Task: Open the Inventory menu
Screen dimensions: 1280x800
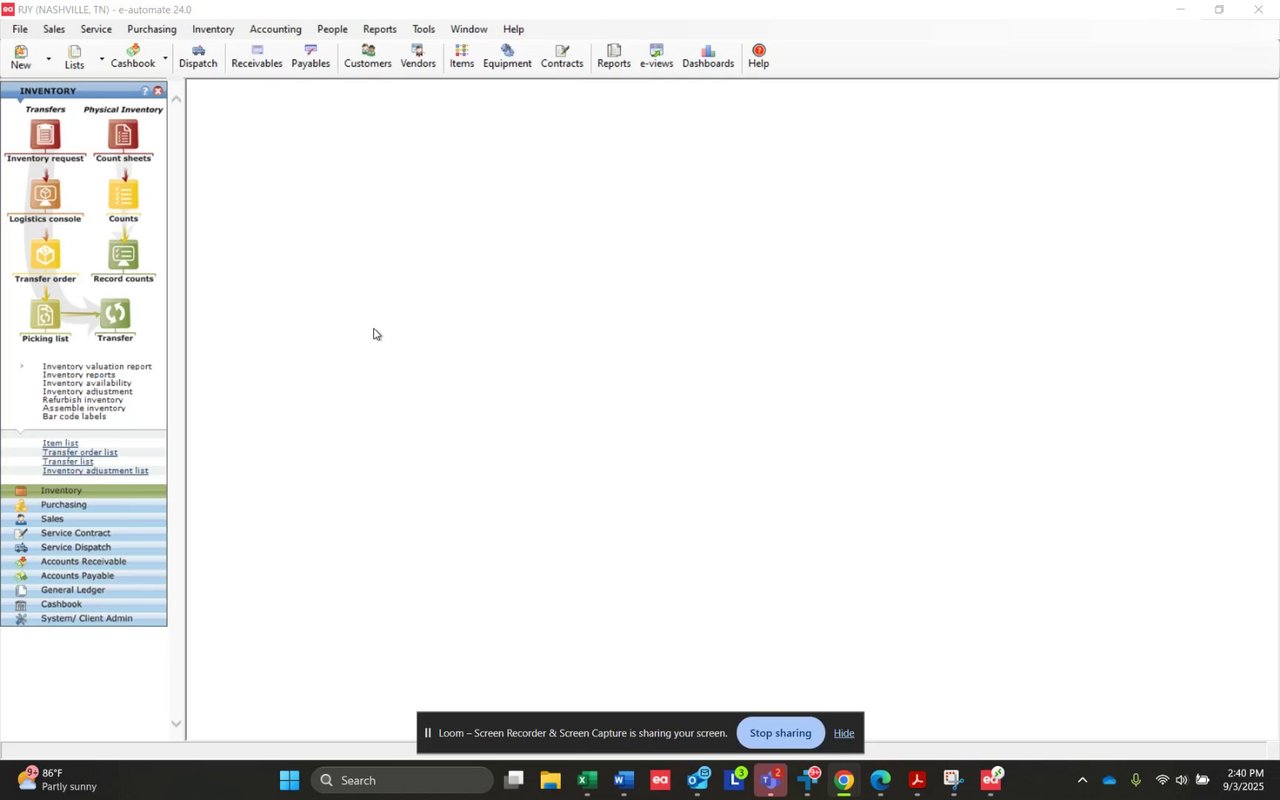Action: click(x=213, y=29)
